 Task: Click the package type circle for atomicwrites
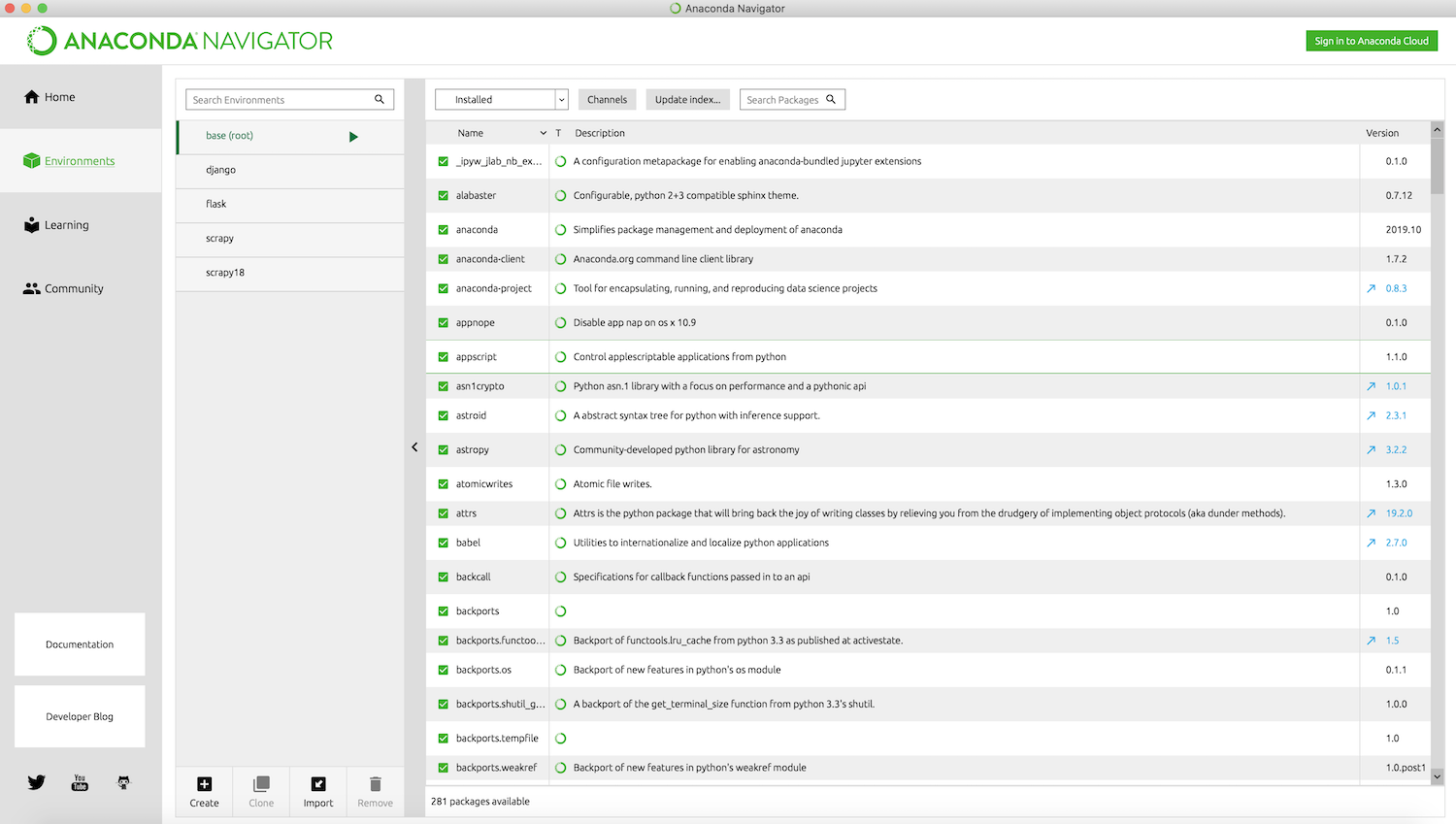tap(560, 484)
